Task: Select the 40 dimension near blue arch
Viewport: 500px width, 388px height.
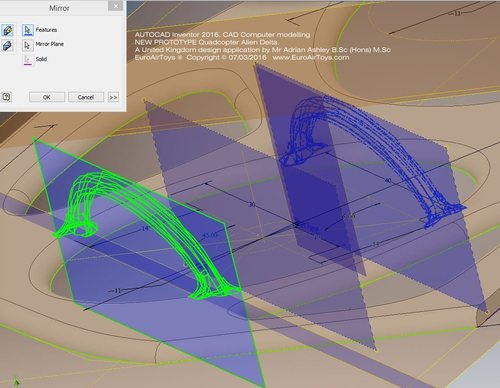Action: [388, 180]
